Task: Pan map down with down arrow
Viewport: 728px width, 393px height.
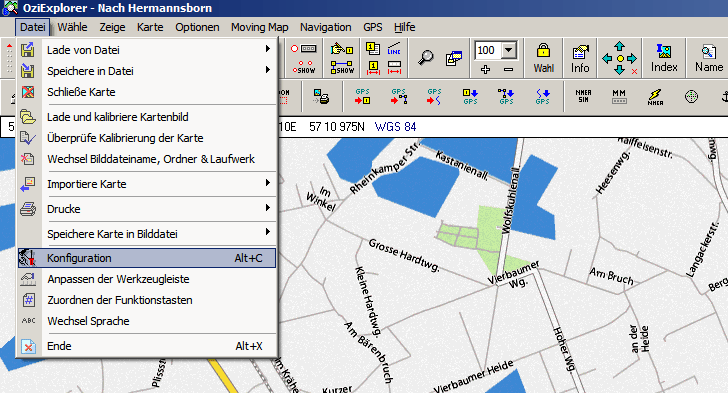Action: pyautogui.click(x=619, y=70)
